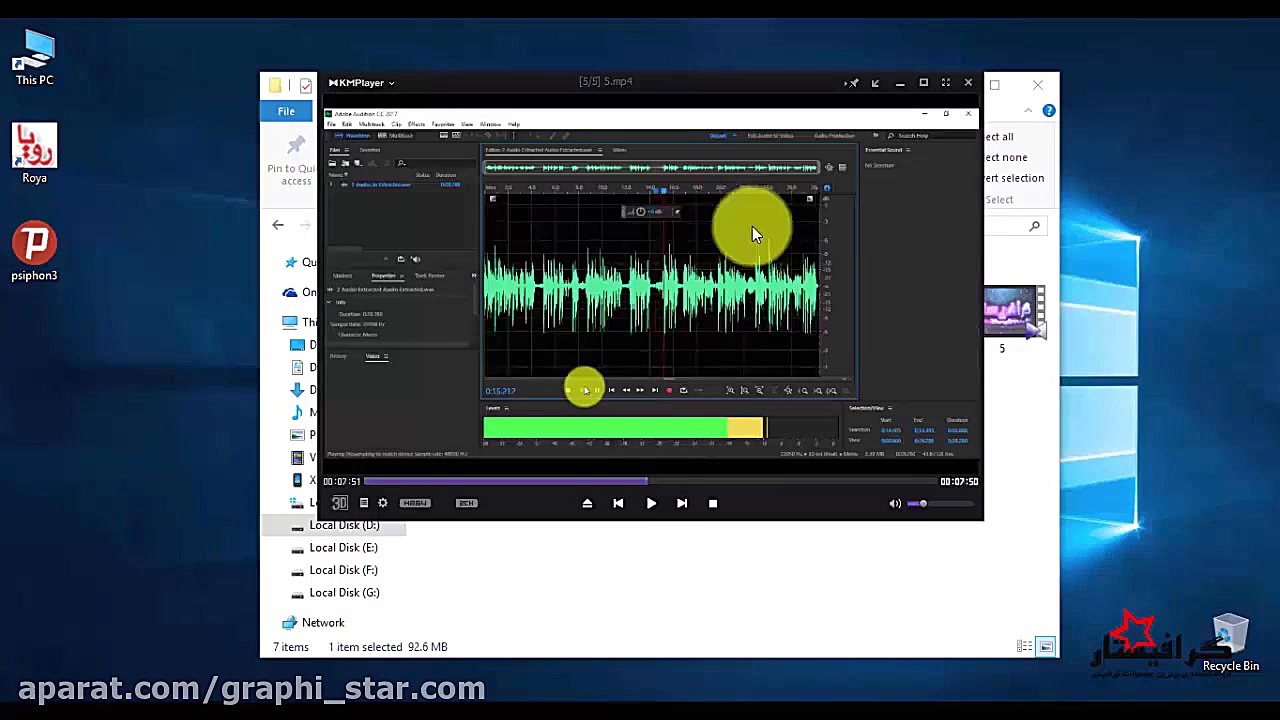
Task: Click the H264 codec badge in KMPlayer
Action: click(x=415, y=503)
